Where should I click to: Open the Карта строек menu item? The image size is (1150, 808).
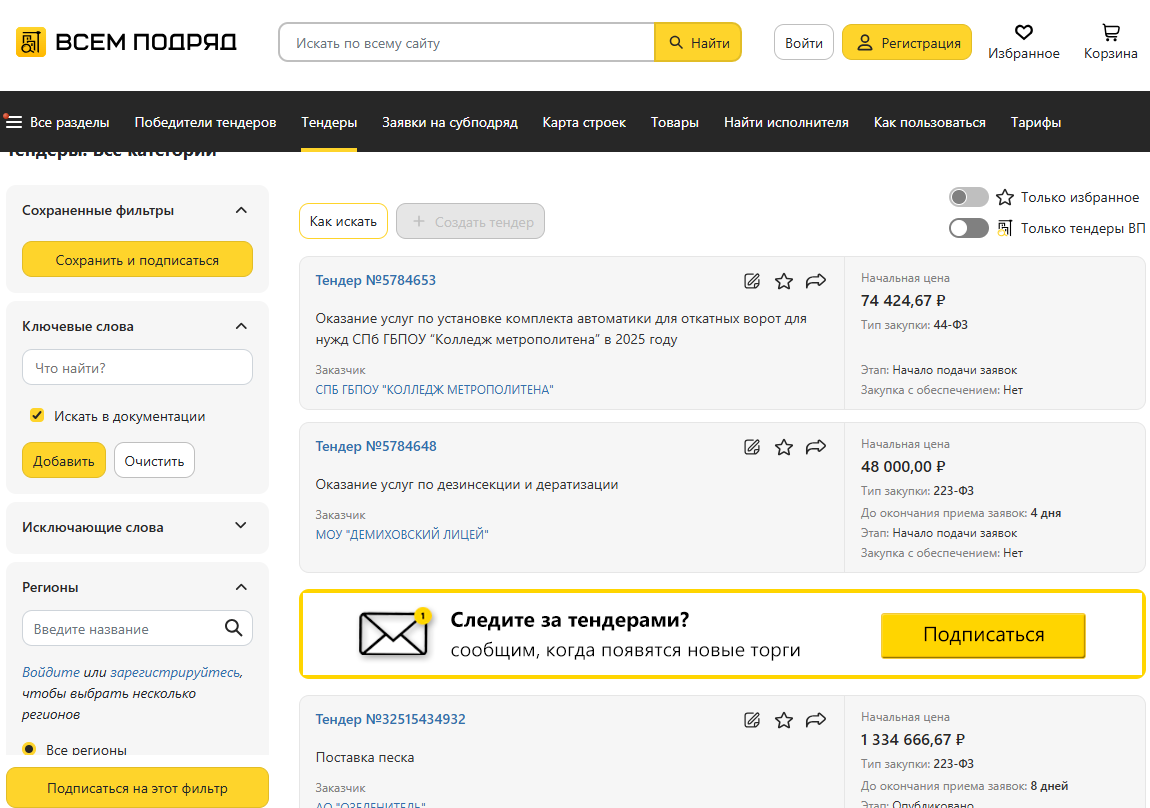[x=584, y=122]
